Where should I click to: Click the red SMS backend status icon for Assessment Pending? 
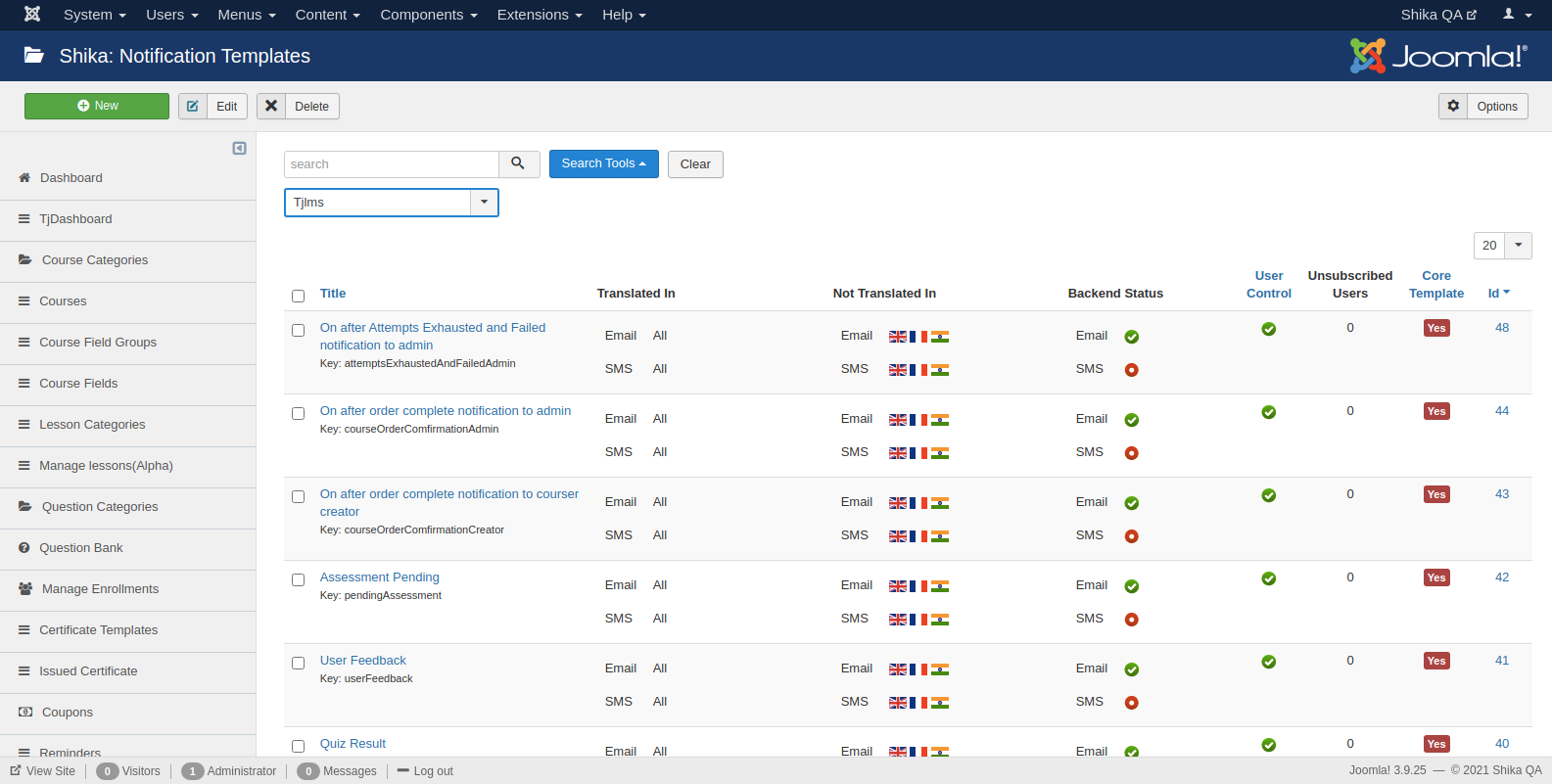coord(1131,620)
